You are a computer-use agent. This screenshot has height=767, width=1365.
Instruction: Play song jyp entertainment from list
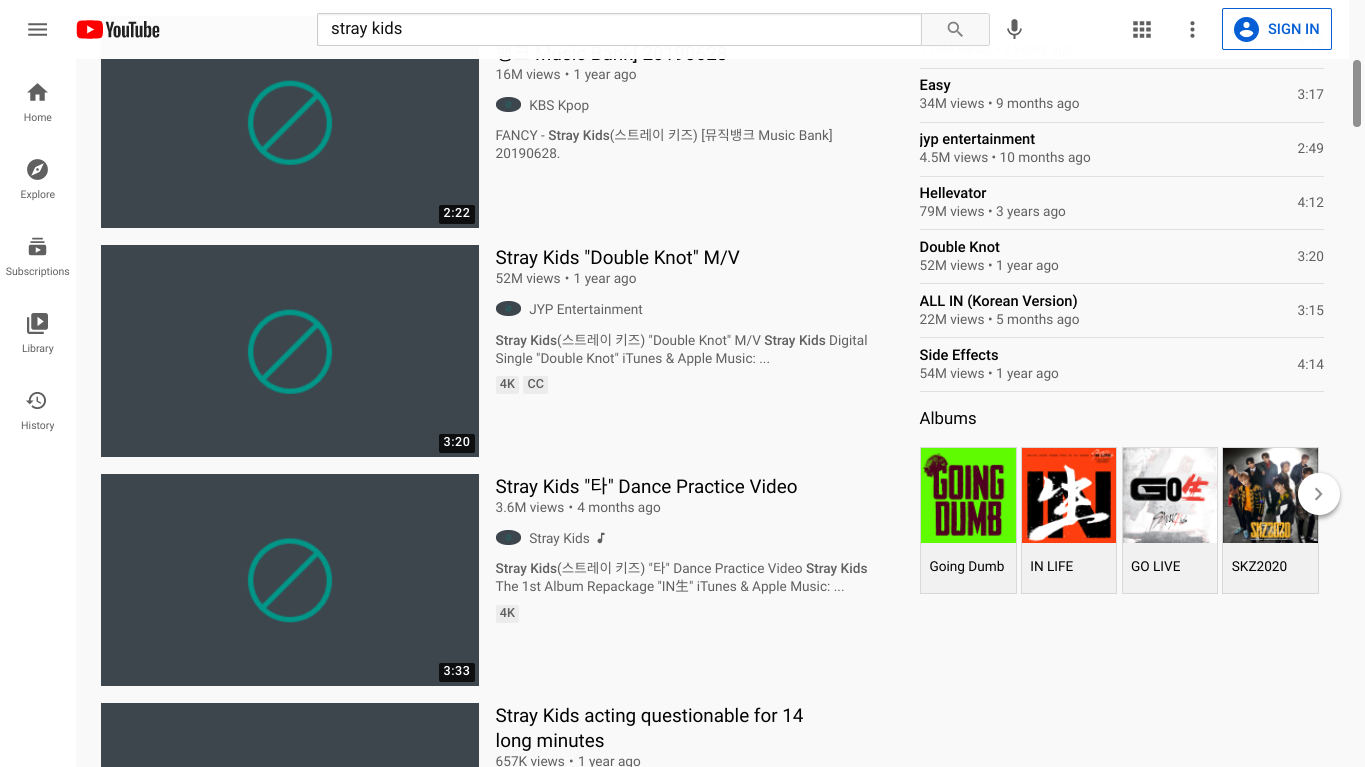[1122, 148]
